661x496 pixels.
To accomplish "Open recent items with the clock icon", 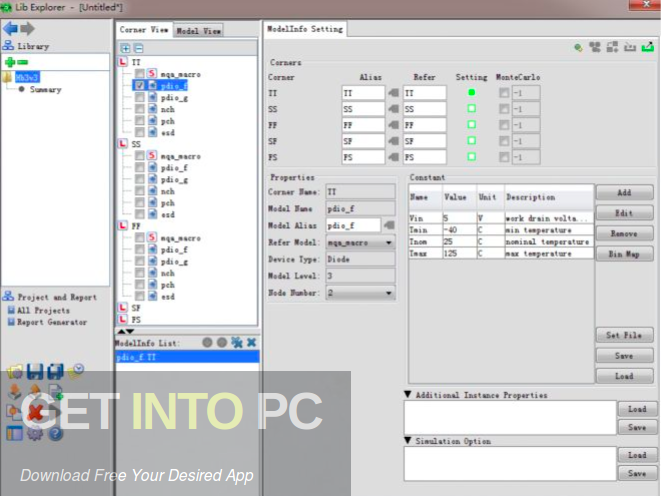I will click(75, 371).
